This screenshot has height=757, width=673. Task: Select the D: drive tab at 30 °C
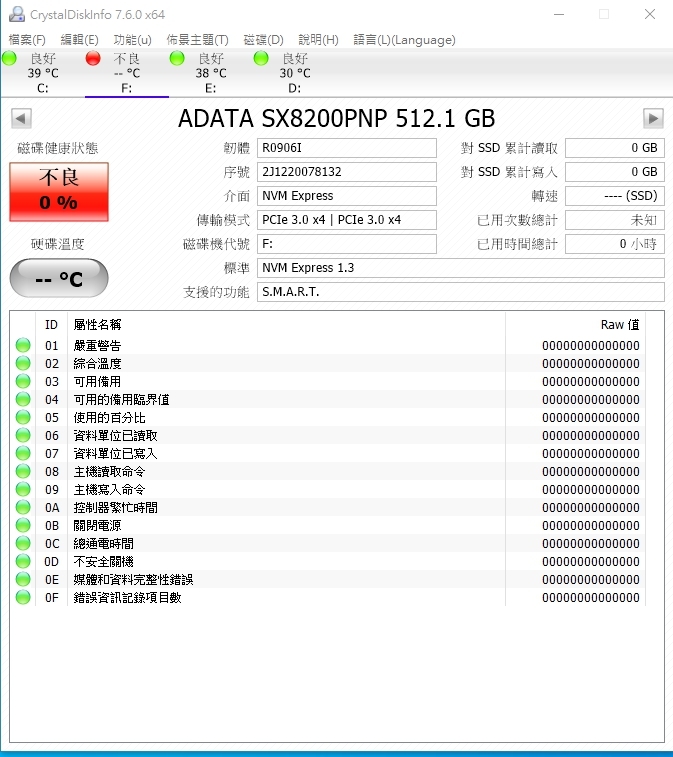click(294, 73)
